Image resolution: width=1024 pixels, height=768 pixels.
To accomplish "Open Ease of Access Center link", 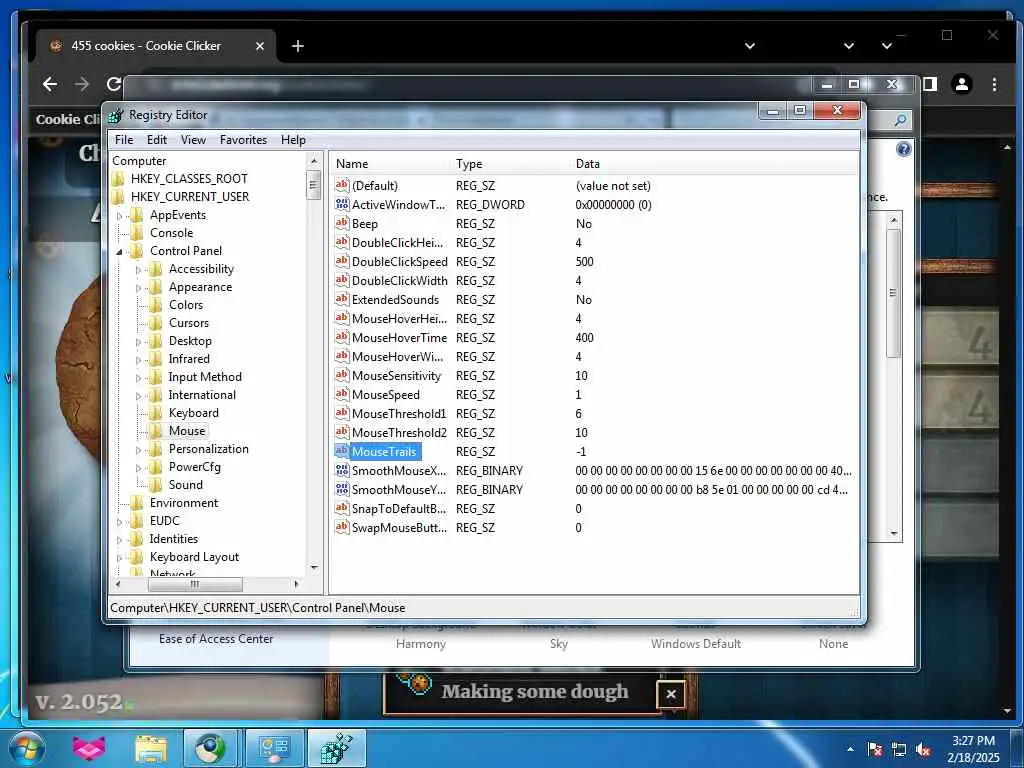I will click(216, 639).
